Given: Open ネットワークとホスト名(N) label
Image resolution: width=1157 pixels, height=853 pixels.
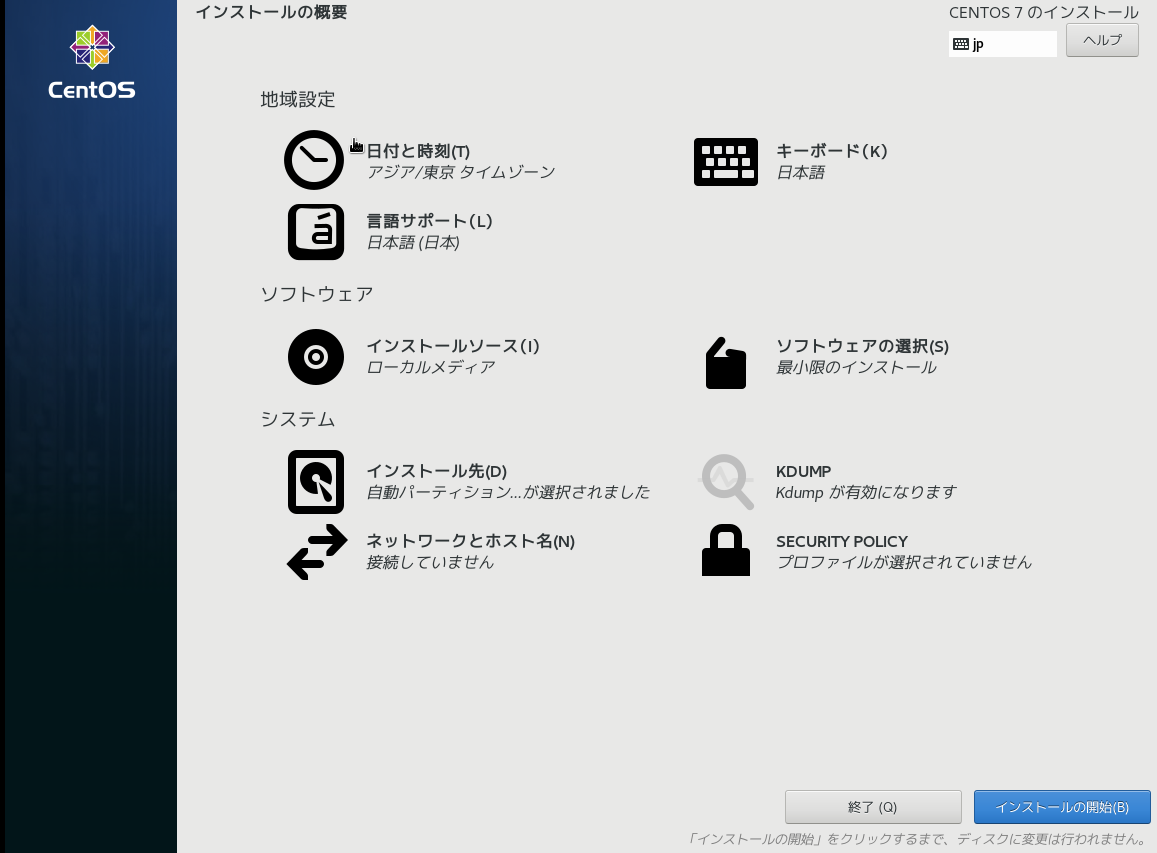Looking at the screenshot, I should [x=471, y=542].
